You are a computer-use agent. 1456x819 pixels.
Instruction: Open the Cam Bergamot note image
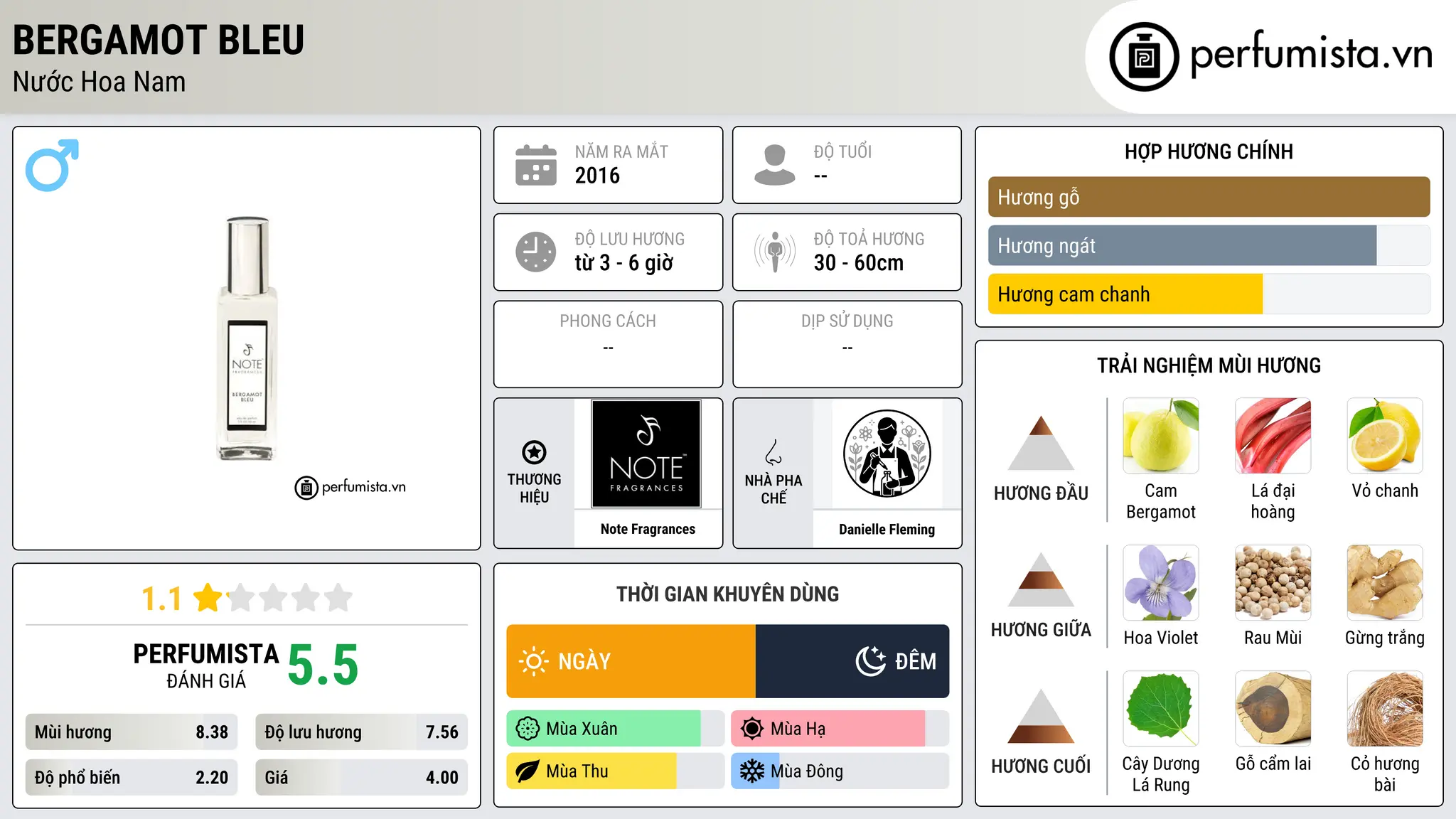(x=1161, y=436)
